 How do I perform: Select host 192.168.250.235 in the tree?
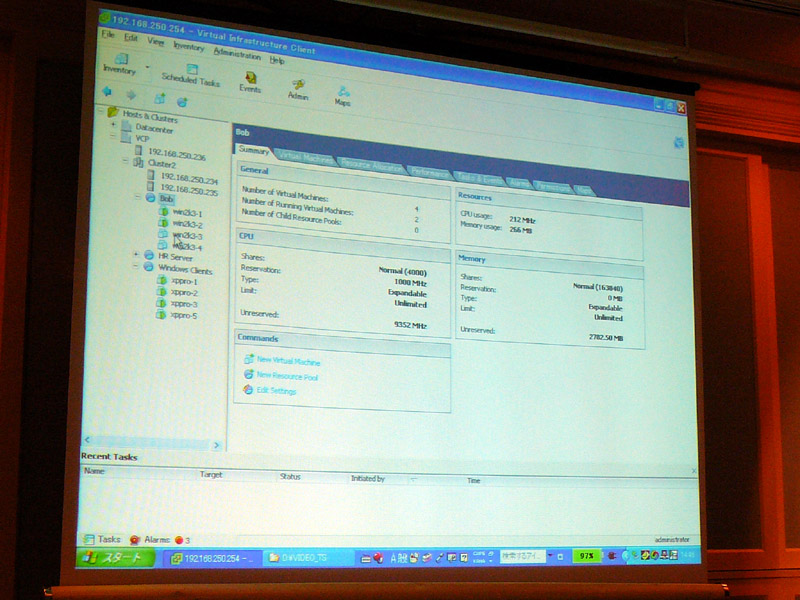189,190
